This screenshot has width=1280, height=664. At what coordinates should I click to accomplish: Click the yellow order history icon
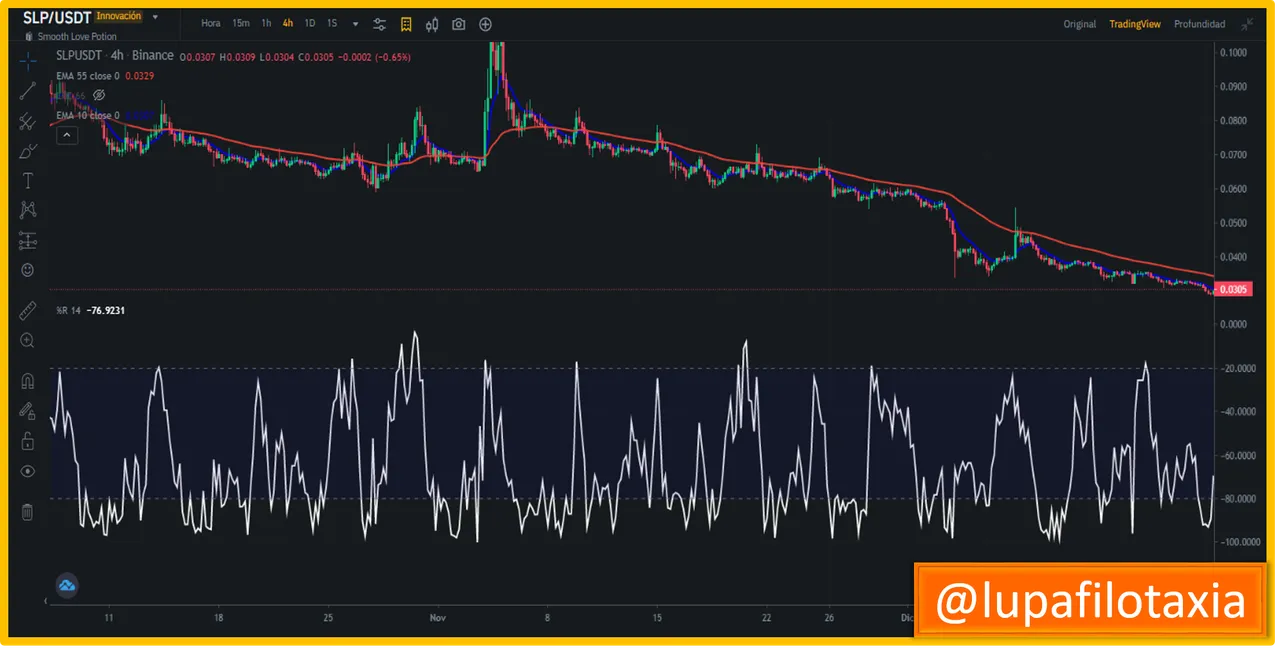coord(406,24)
